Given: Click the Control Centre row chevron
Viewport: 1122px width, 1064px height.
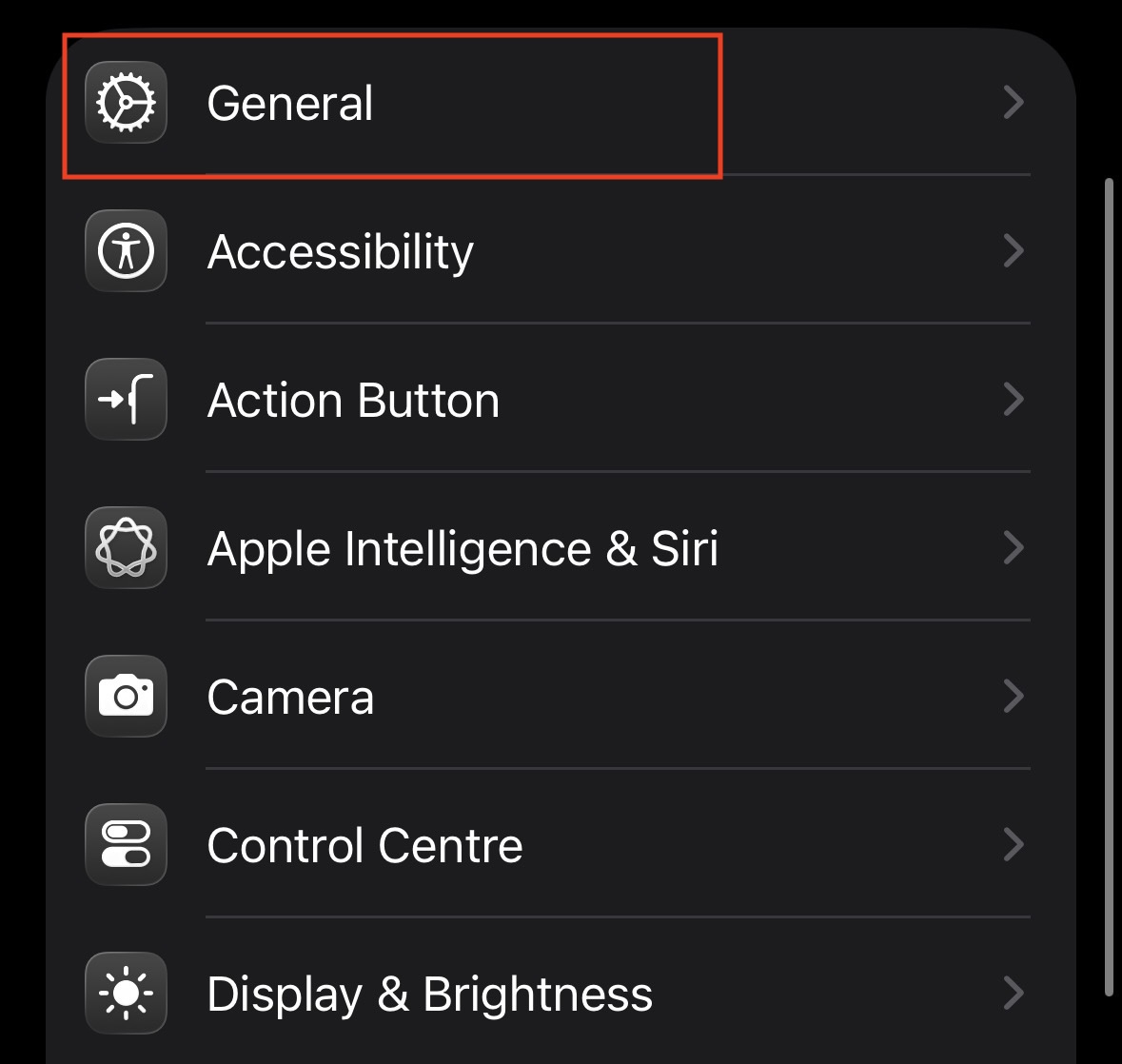Looking at the screenshot, I should coord(1014,845).
